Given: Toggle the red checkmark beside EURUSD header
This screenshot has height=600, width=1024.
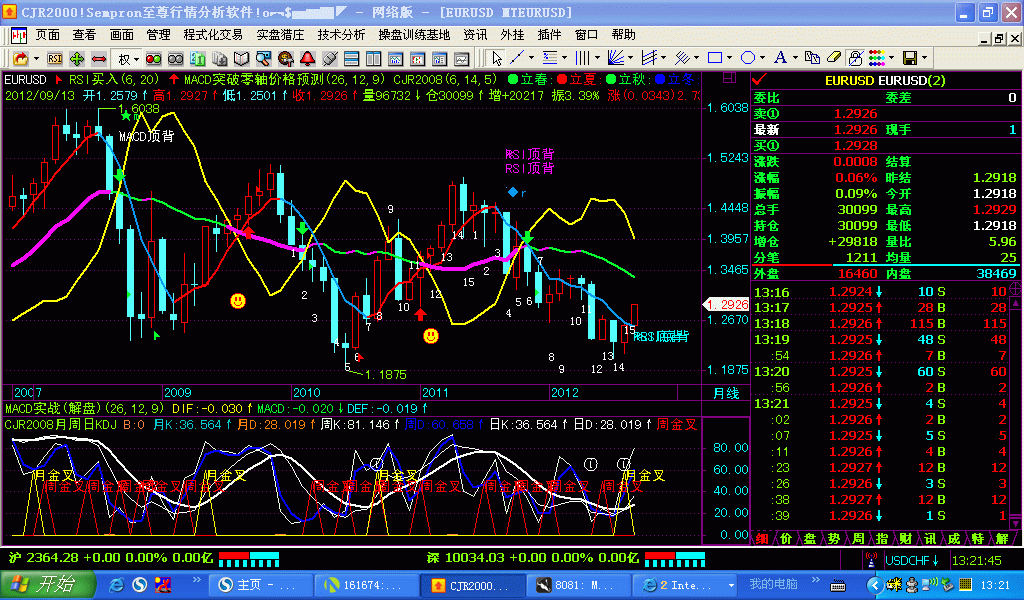Looking at the screenshot, I should (760, 80).
